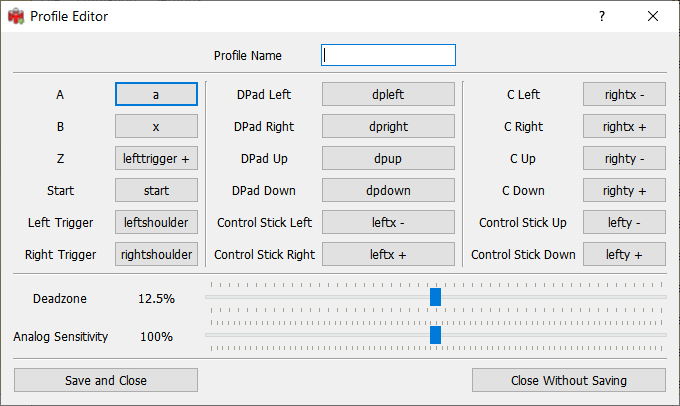Click the DPad Down 'dpdown' button
Viewport: 680px width, 406px height.
tap(388, 190)
